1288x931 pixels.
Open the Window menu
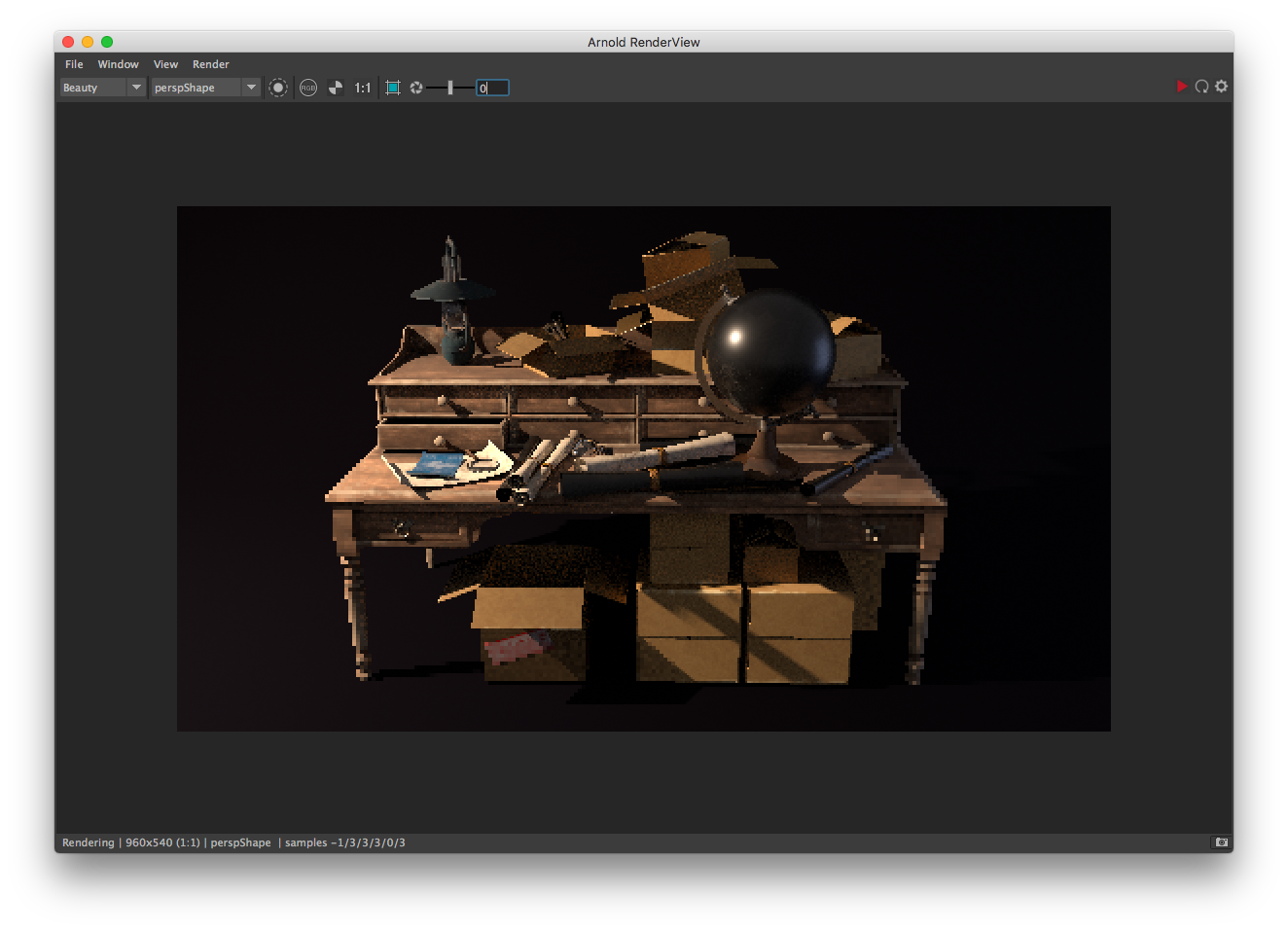click(118, 64)
